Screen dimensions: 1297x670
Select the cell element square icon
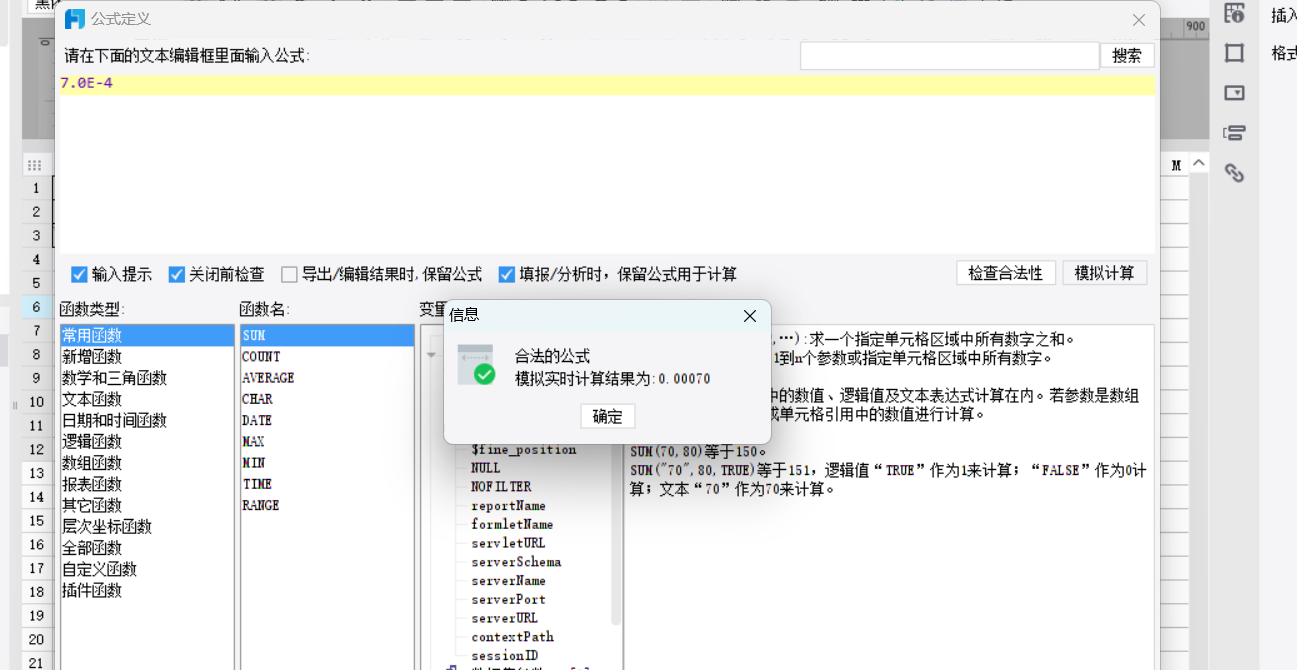[1235, 53]
